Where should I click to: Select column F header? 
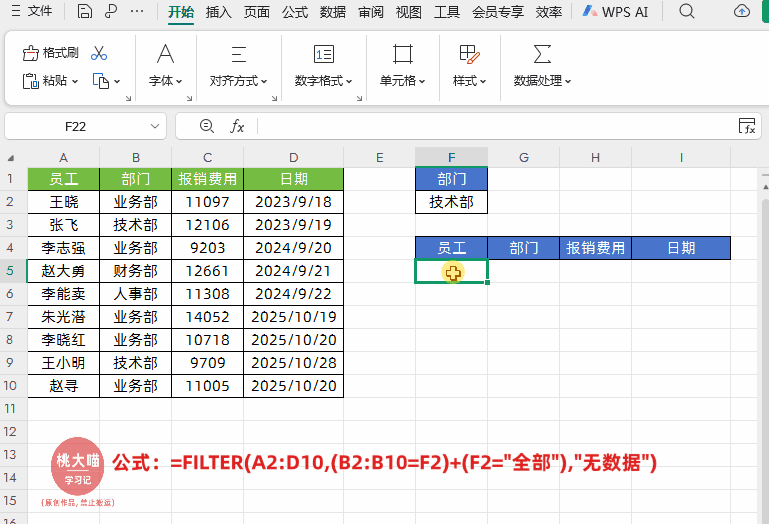tap(451, 157)
